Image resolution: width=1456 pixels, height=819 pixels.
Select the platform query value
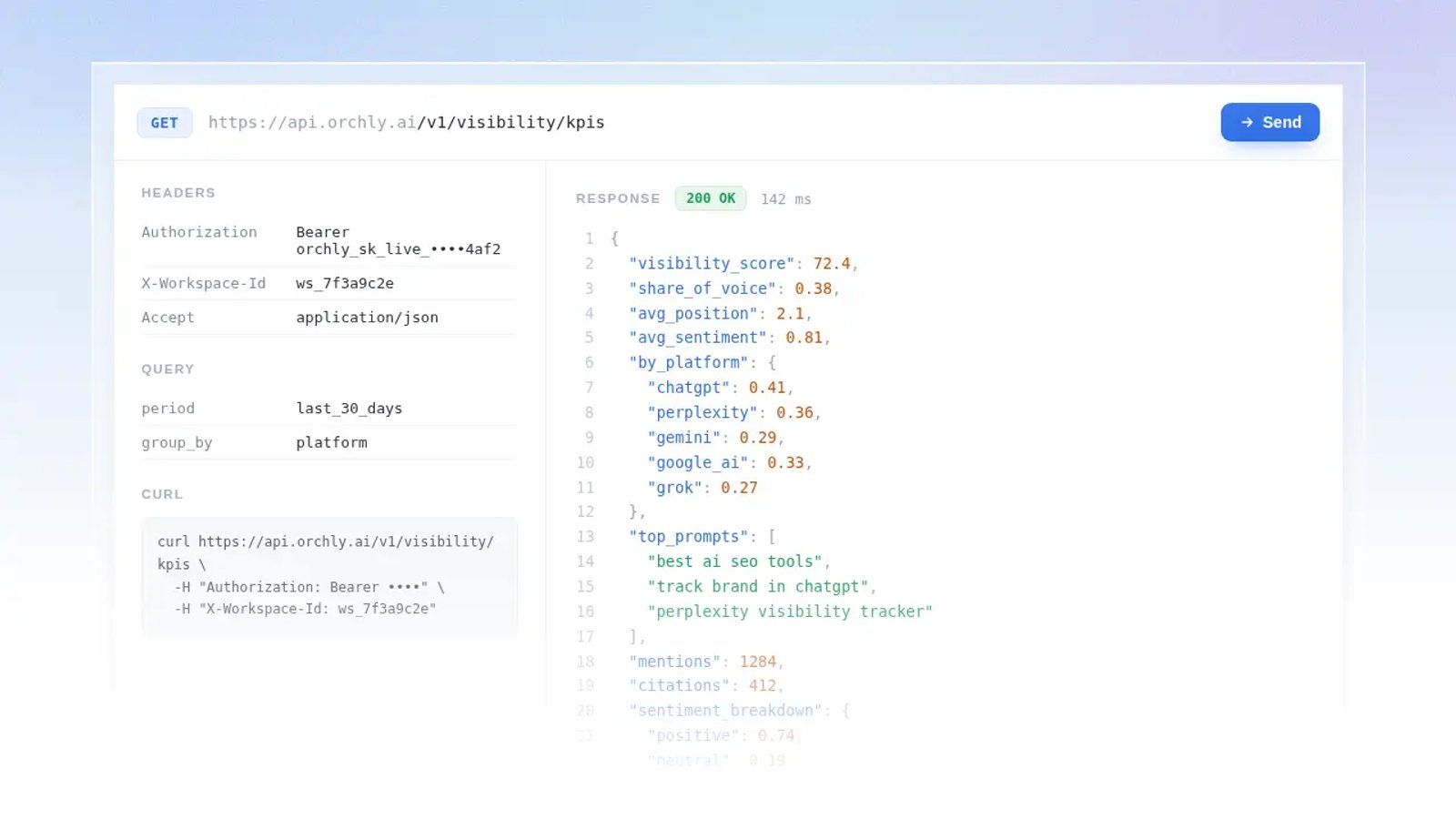(x=332, y=442)
